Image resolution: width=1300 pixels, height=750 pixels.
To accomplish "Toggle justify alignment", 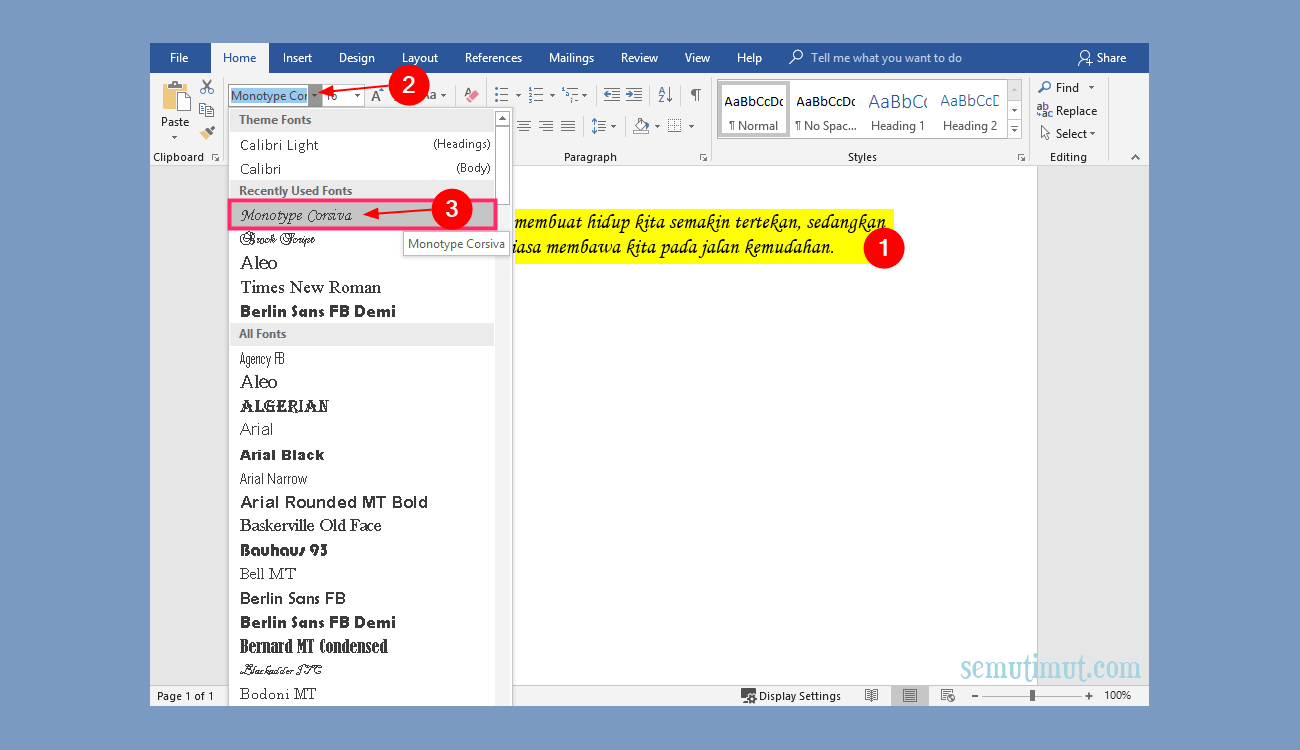I will pos(568,126).
